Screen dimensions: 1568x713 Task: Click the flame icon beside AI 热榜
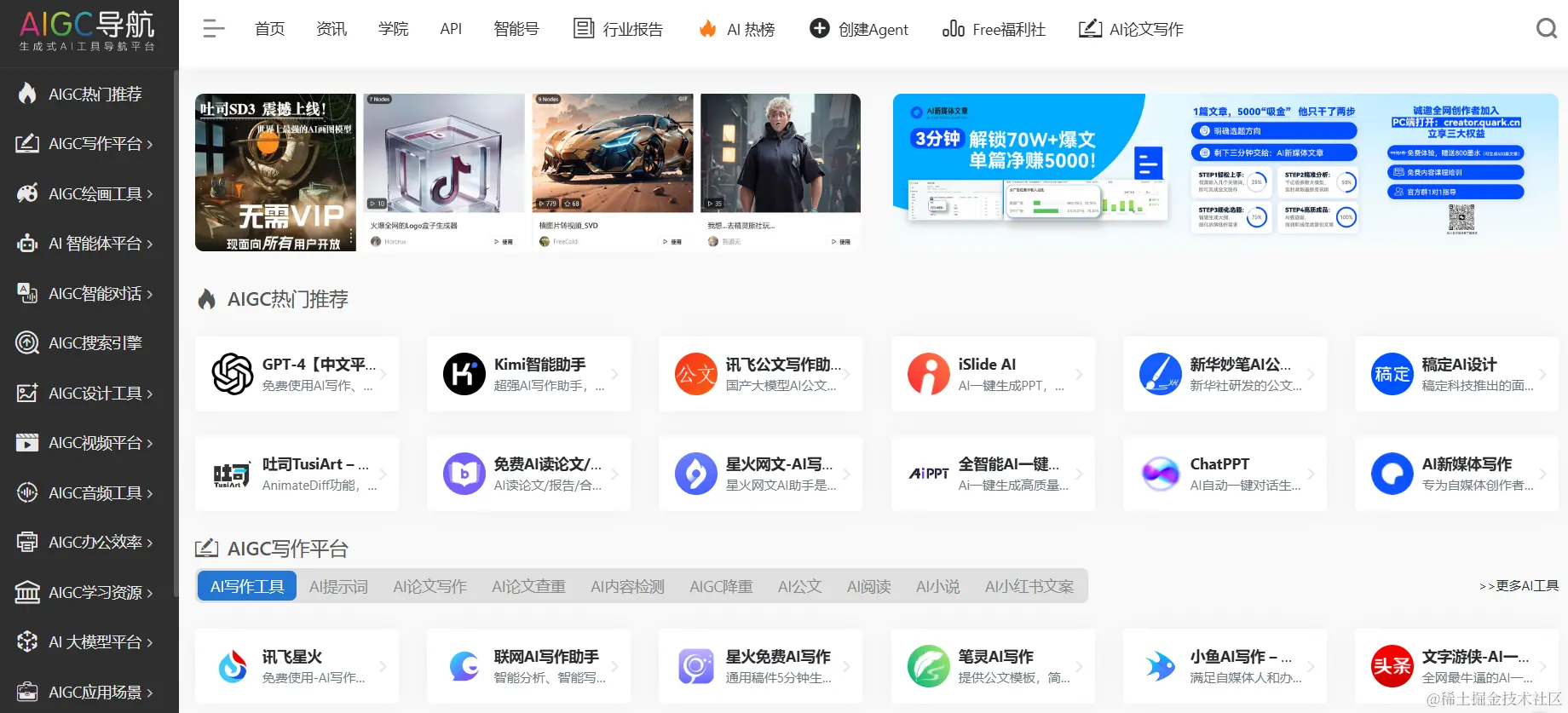click(x=707, y=29)
